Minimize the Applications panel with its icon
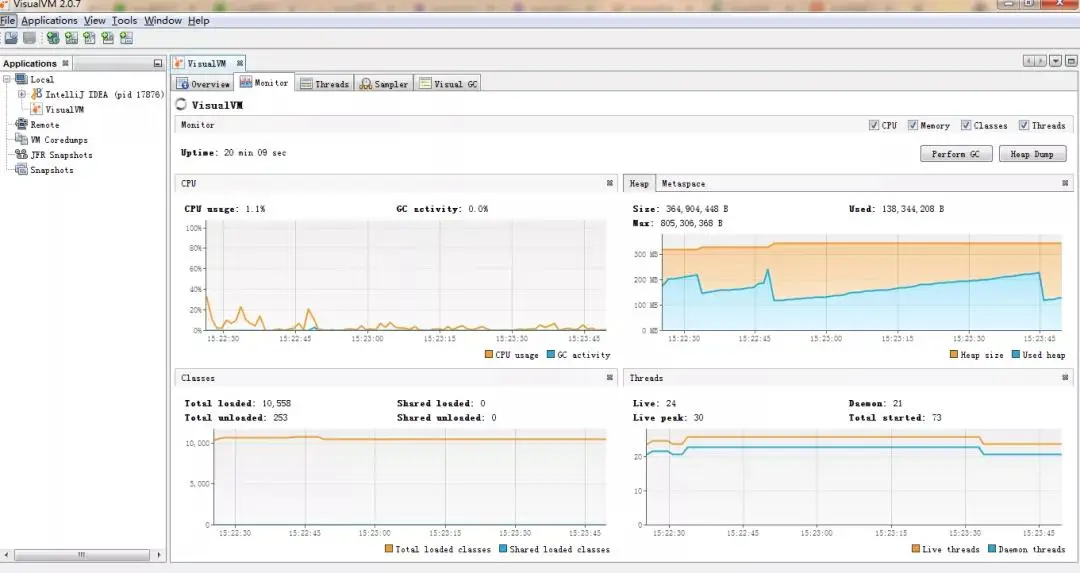This screenshot has height=573, width=1080. tap(158, 63)
